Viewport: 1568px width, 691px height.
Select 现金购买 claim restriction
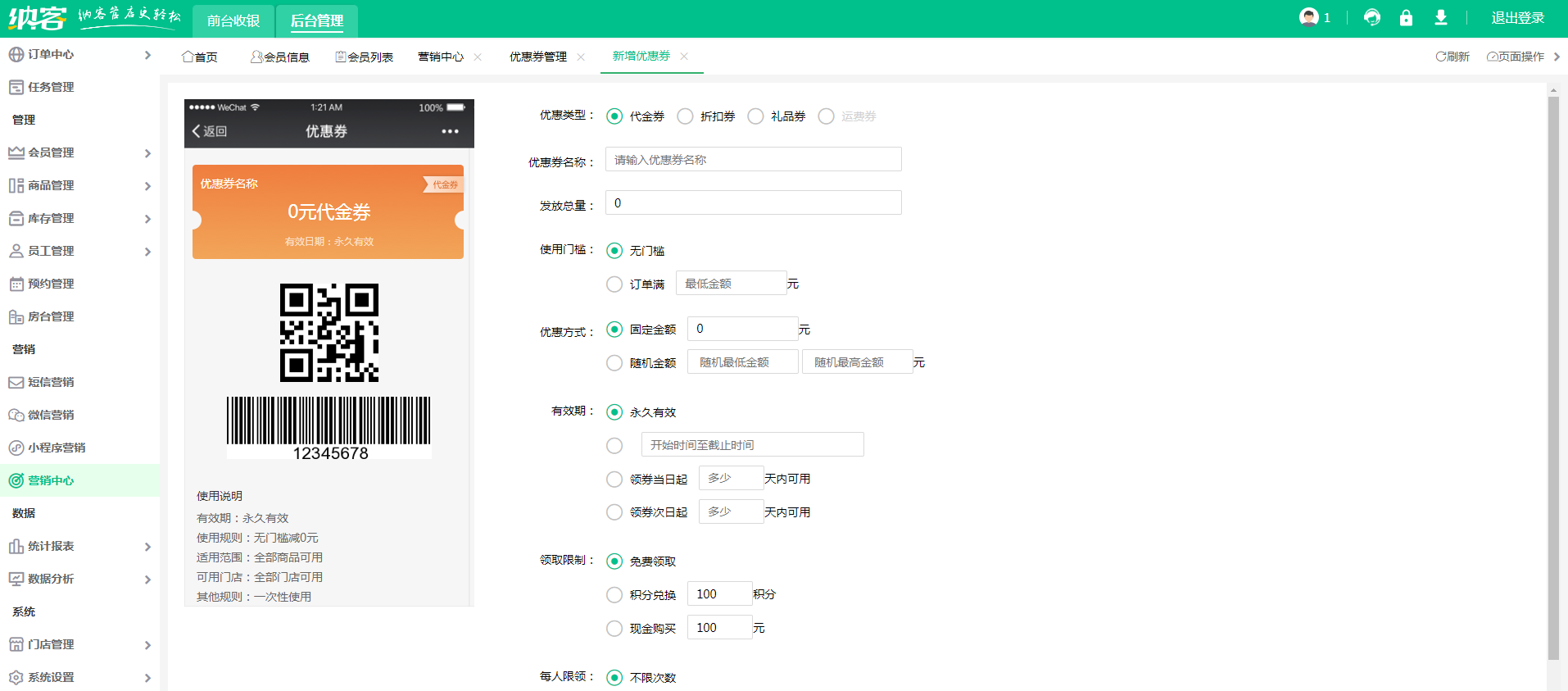(614, 628)
